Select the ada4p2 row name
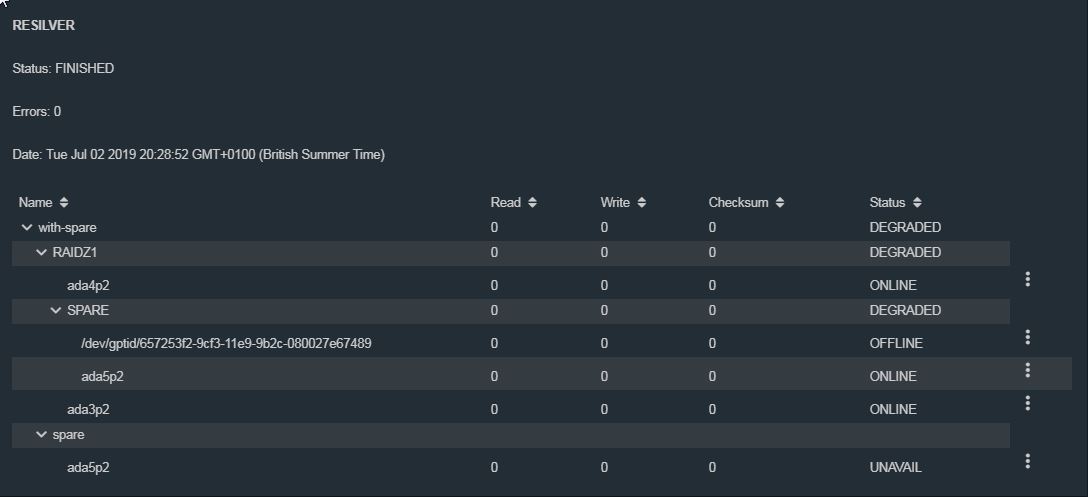 88,285
